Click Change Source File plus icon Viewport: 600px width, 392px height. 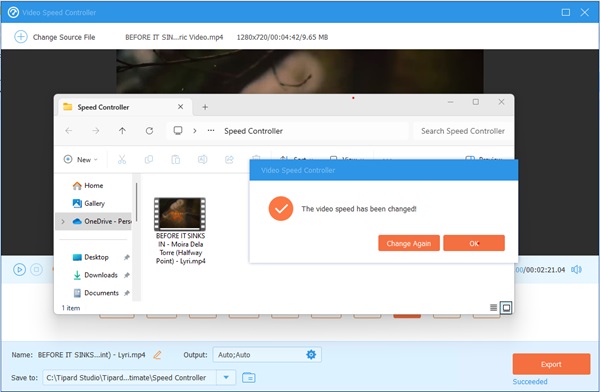(21, 37)
